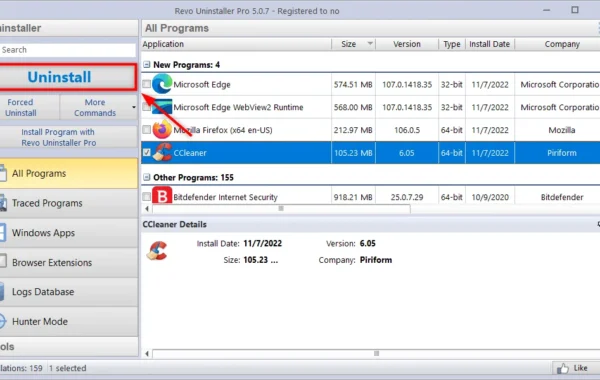Sort by the Version column header
The width and height of the screenshot is (600, 380).
click(407, 44)
